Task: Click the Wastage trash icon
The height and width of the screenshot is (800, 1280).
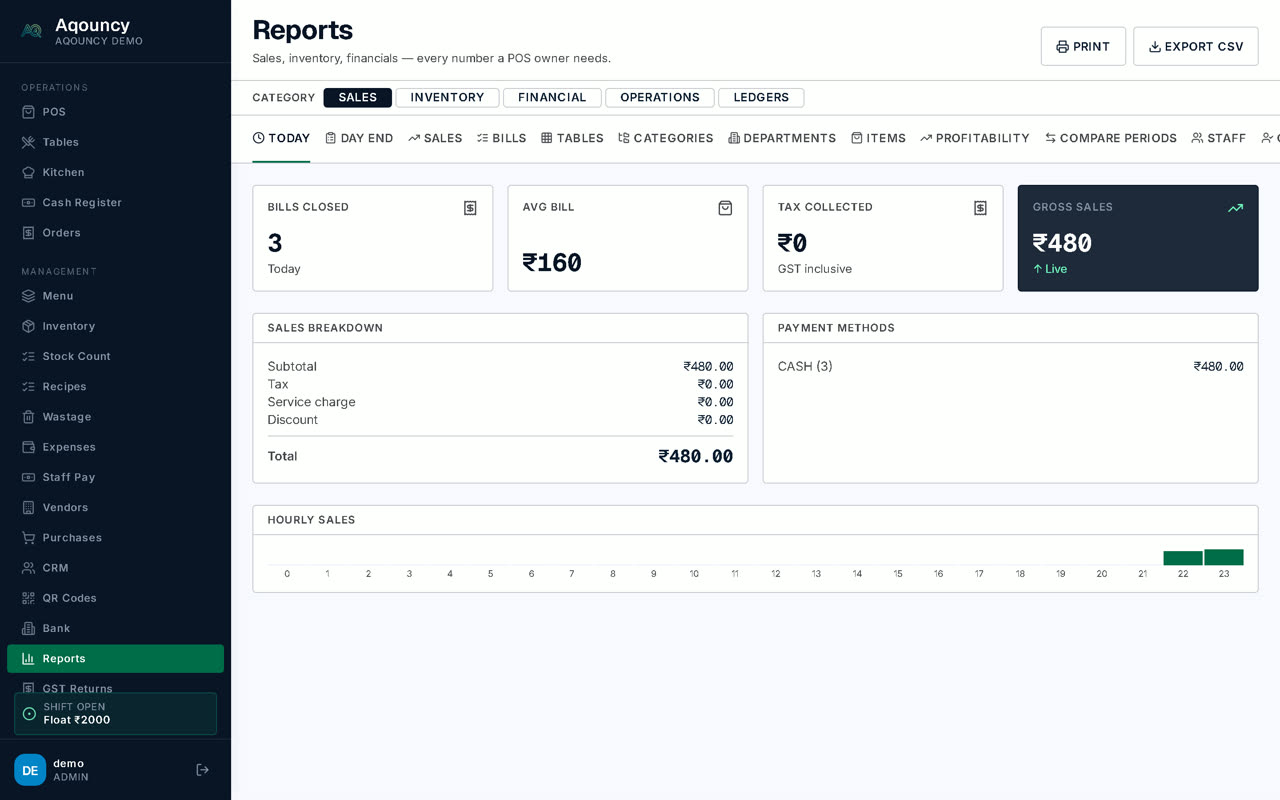Action: (28, 417)
